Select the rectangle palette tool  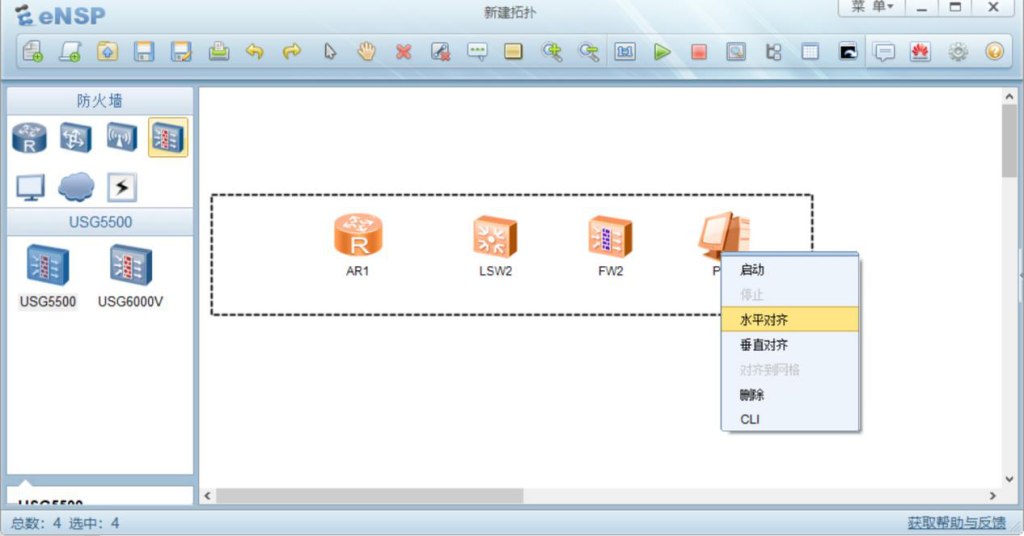[x=513, y=52]
